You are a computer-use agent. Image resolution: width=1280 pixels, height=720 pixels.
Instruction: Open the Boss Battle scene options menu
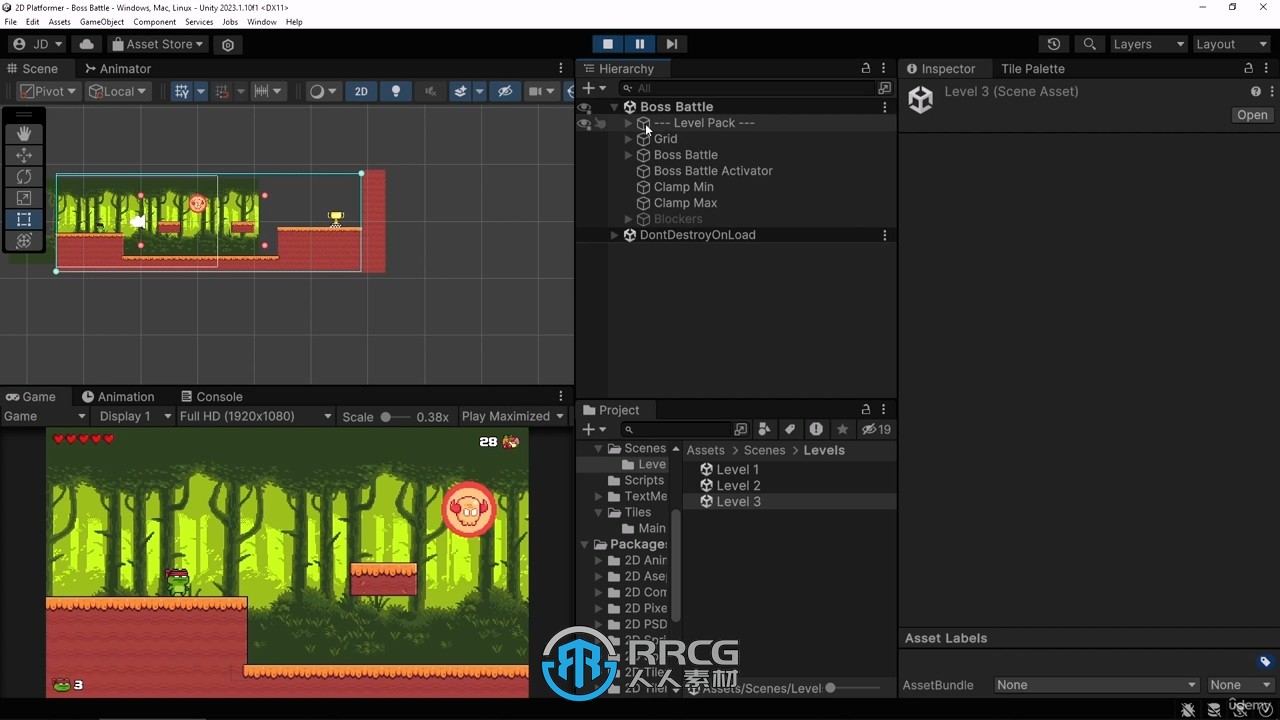[x=884, y=107]
